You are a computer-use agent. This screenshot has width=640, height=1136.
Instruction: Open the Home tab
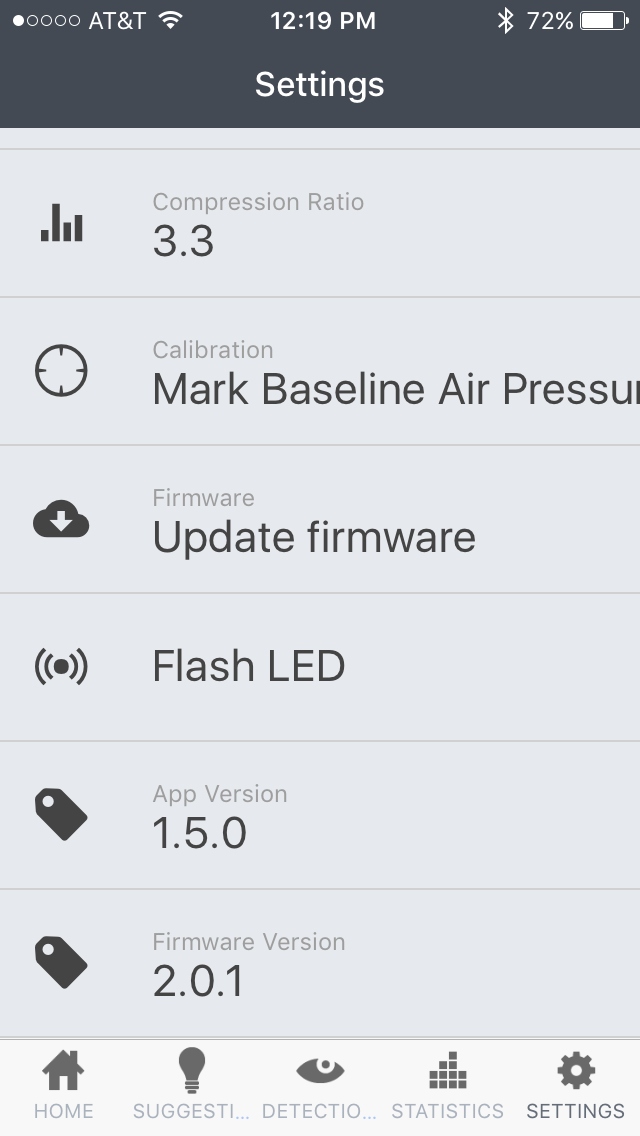[63, 1086]
